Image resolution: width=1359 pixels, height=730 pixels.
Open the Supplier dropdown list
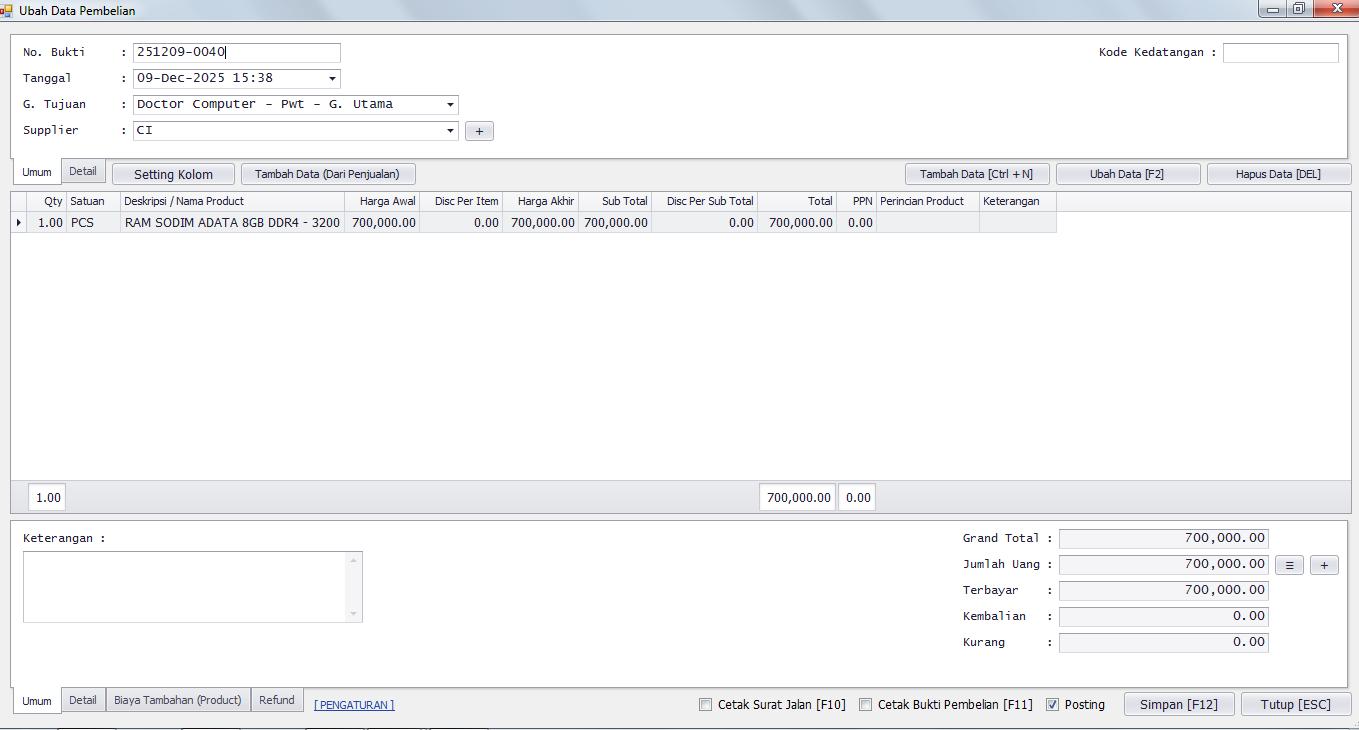[450, 131]
